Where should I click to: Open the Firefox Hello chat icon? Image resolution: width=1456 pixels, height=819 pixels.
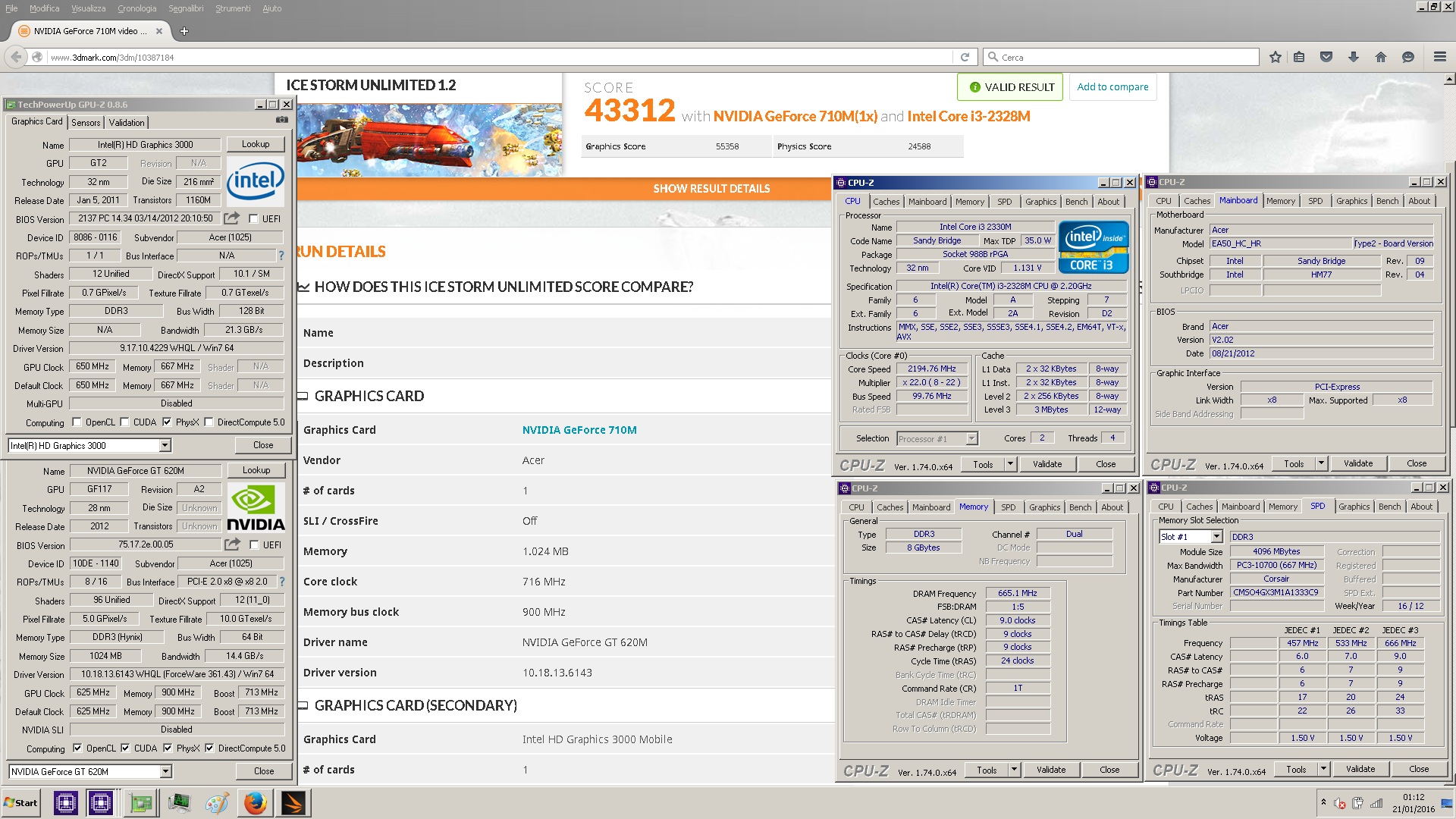(1408, 57)
